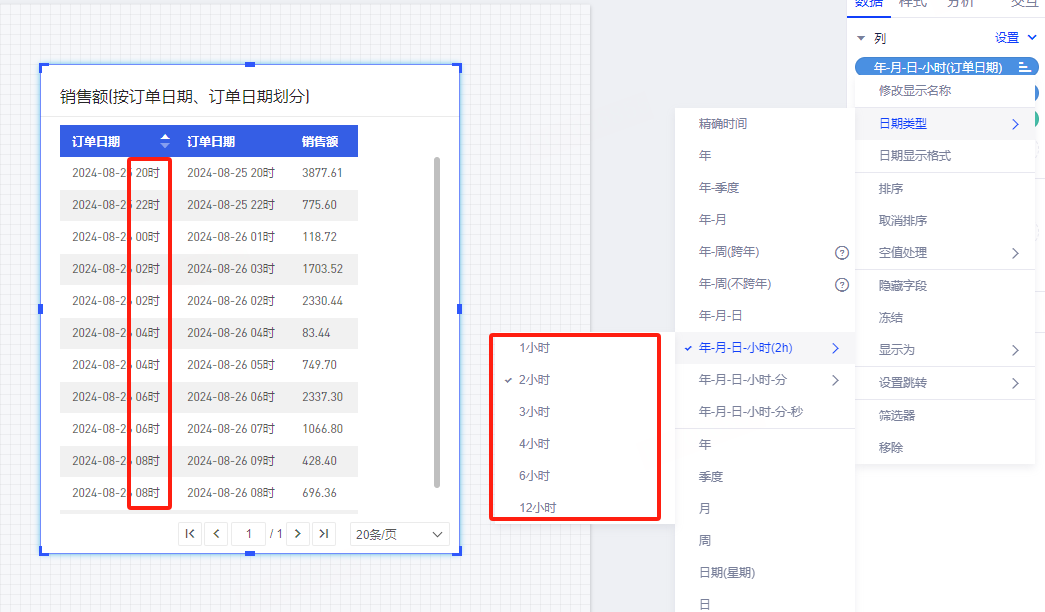The width and height of the screenshot is (1045, 612).
Task: Click sort arrows in first 订单日期 header
Action: 165,141
